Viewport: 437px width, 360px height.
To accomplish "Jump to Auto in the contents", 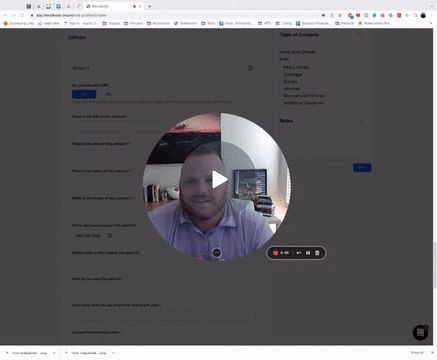I will click(x=284, y=59).
